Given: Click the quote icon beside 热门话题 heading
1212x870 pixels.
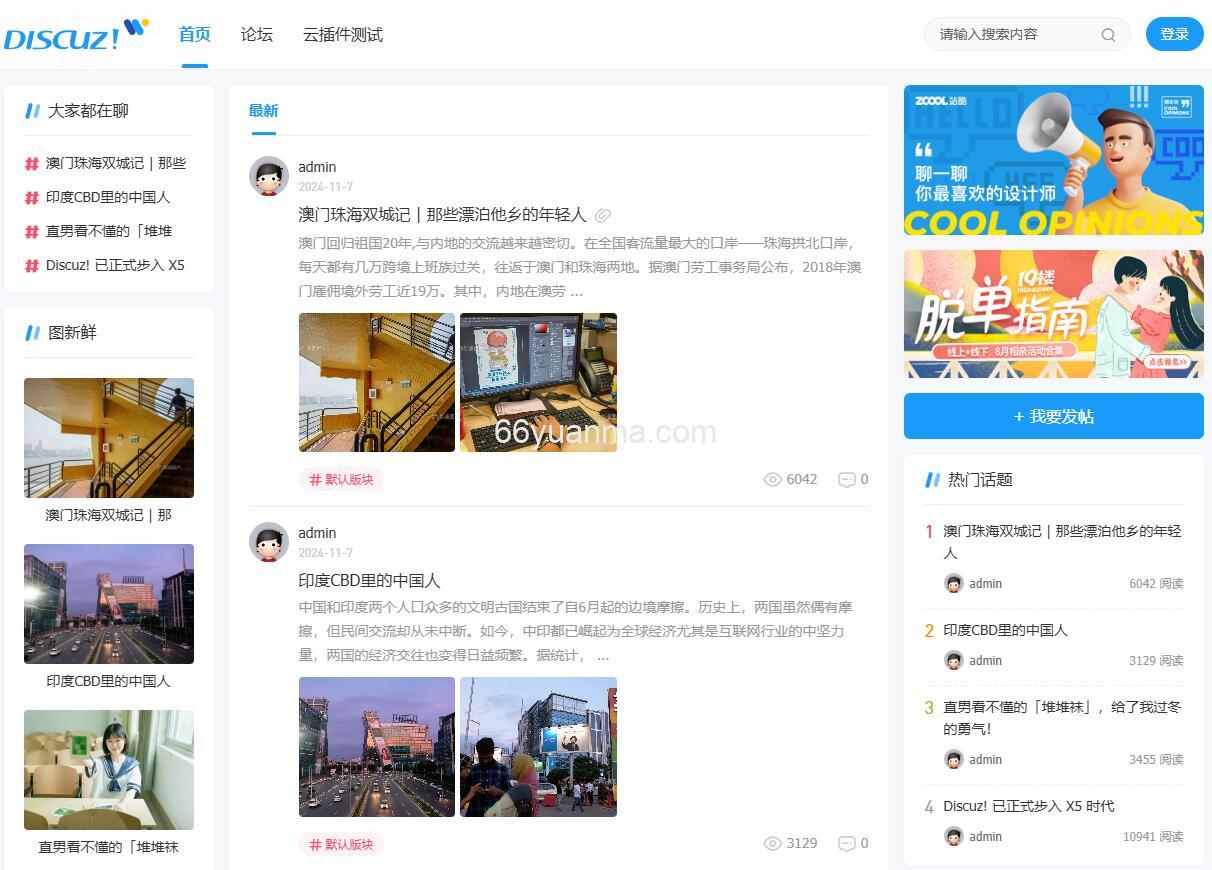Looking at the screenshot, I should pyautogui.click(x=933, y=480).
